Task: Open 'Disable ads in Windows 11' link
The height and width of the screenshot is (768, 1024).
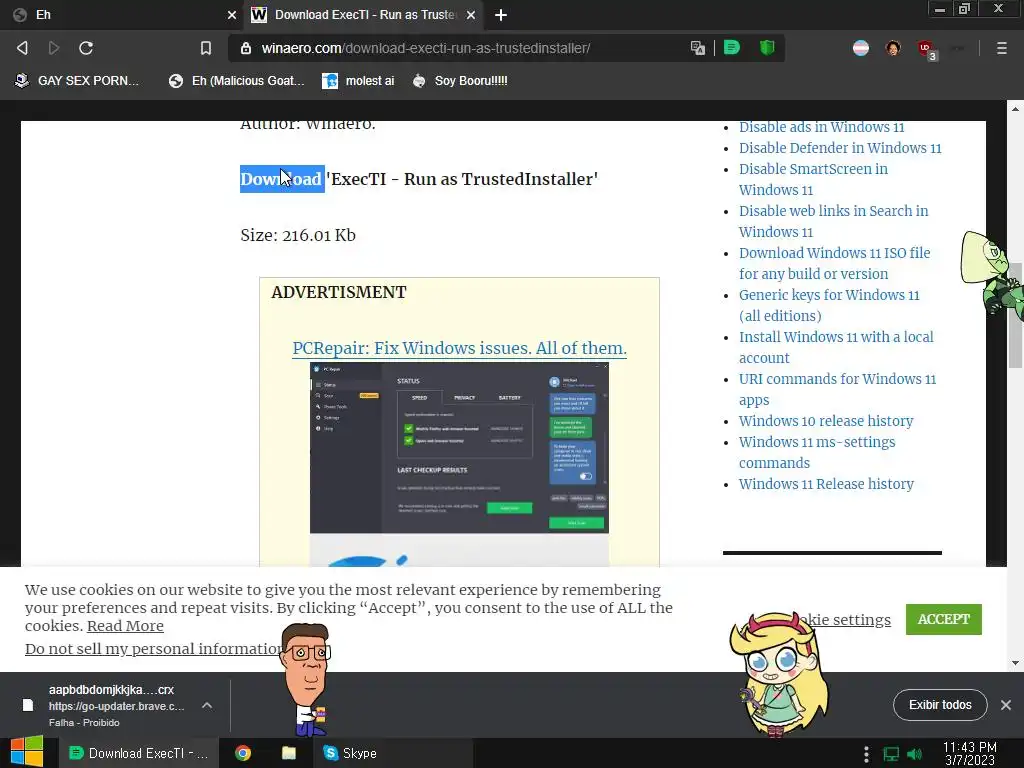Action: 822,127
